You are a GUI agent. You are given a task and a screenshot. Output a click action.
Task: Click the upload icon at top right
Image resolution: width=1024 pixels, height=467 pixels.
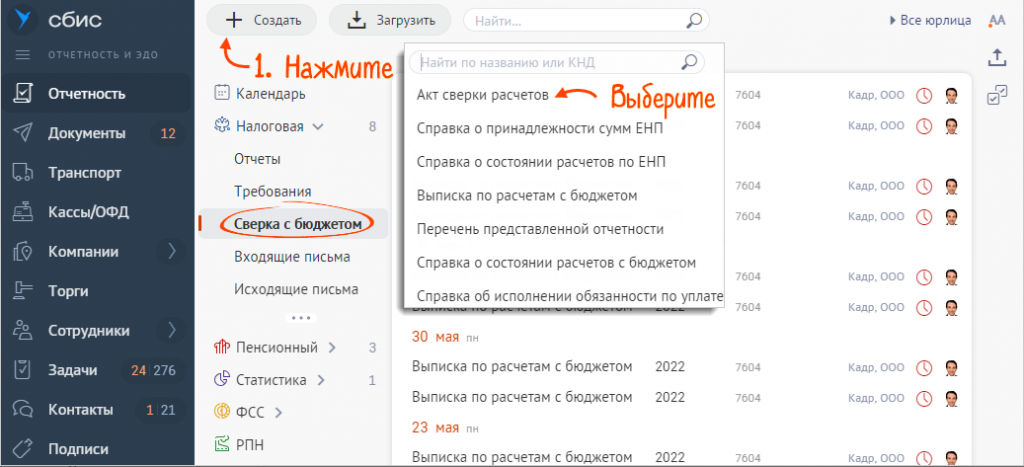[x=996, y=58]
